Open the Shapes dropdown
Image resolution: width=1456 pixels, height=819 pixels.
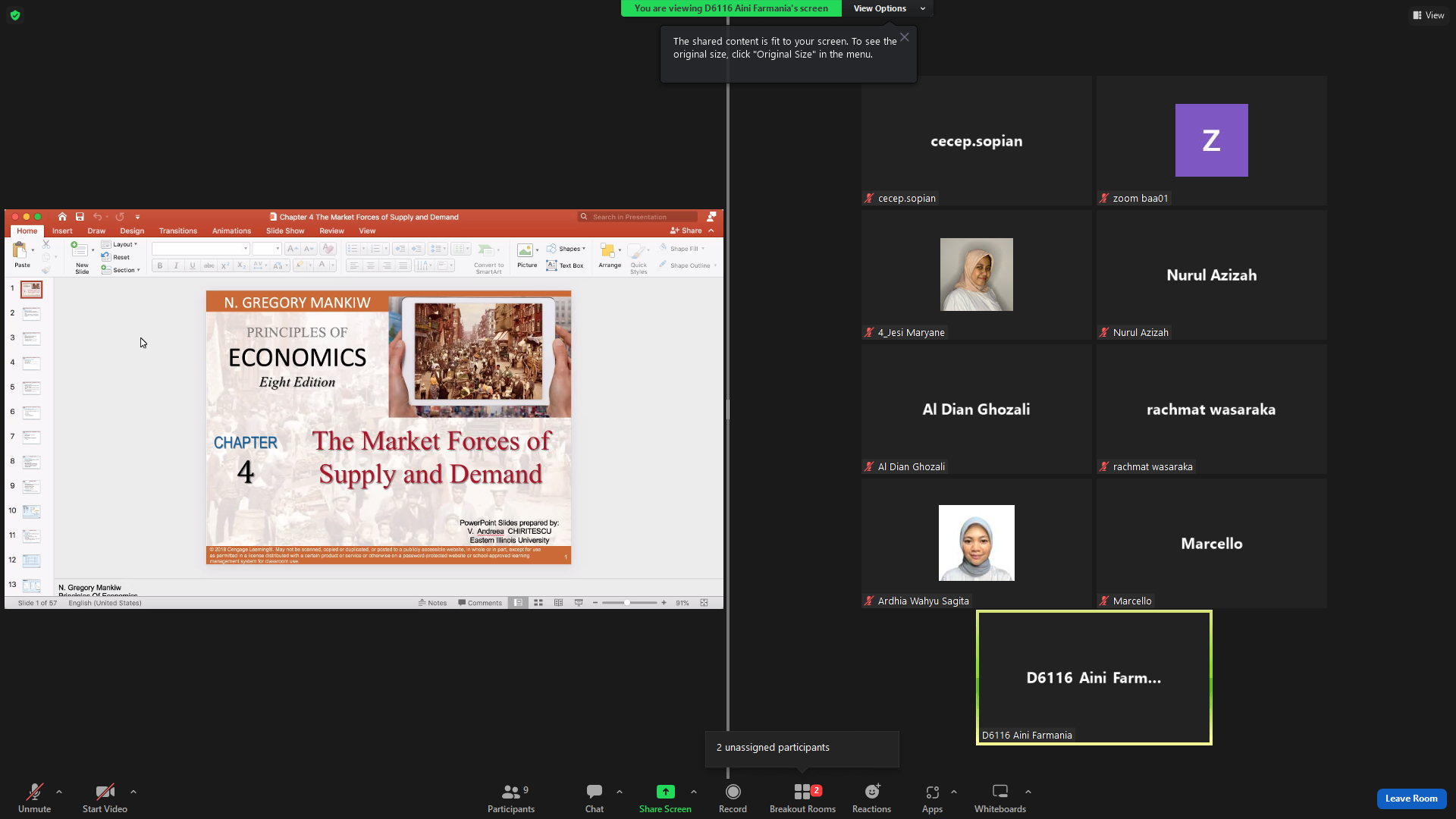coord(566,249)
